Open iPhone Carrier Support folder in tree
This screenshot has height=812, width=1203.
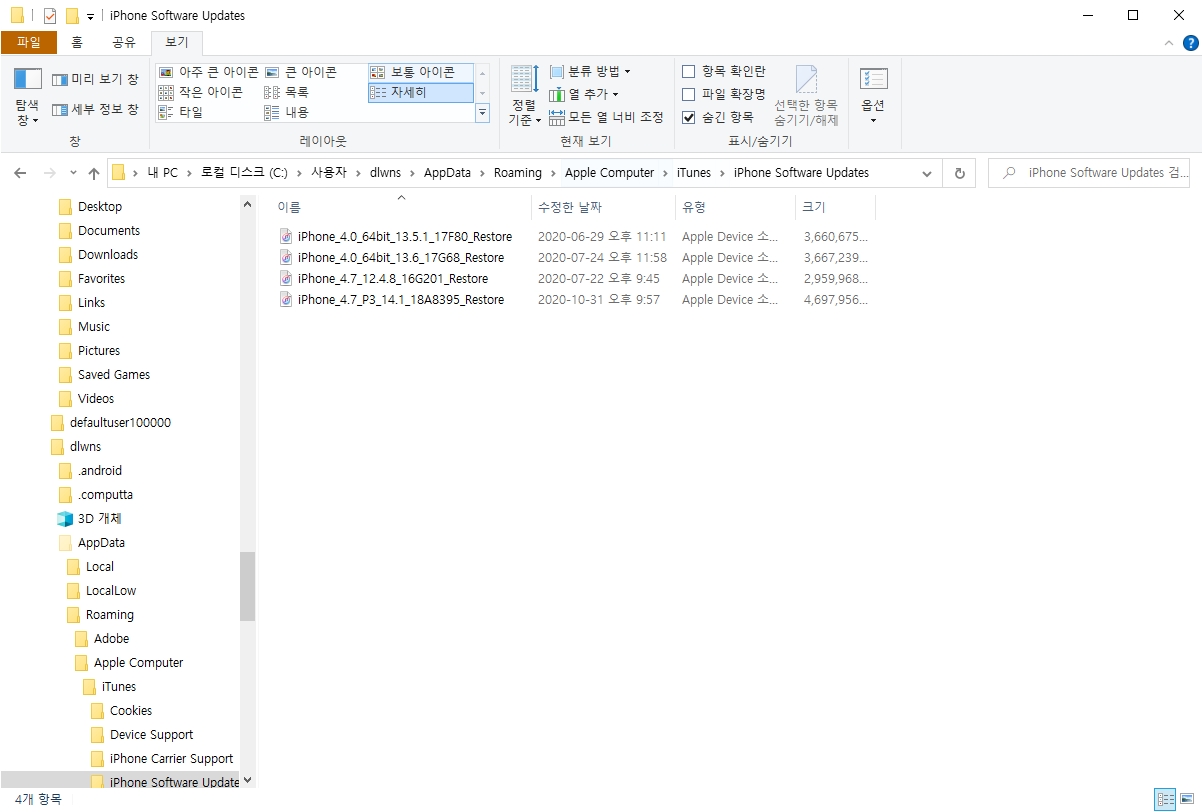(x=171, y=759)
